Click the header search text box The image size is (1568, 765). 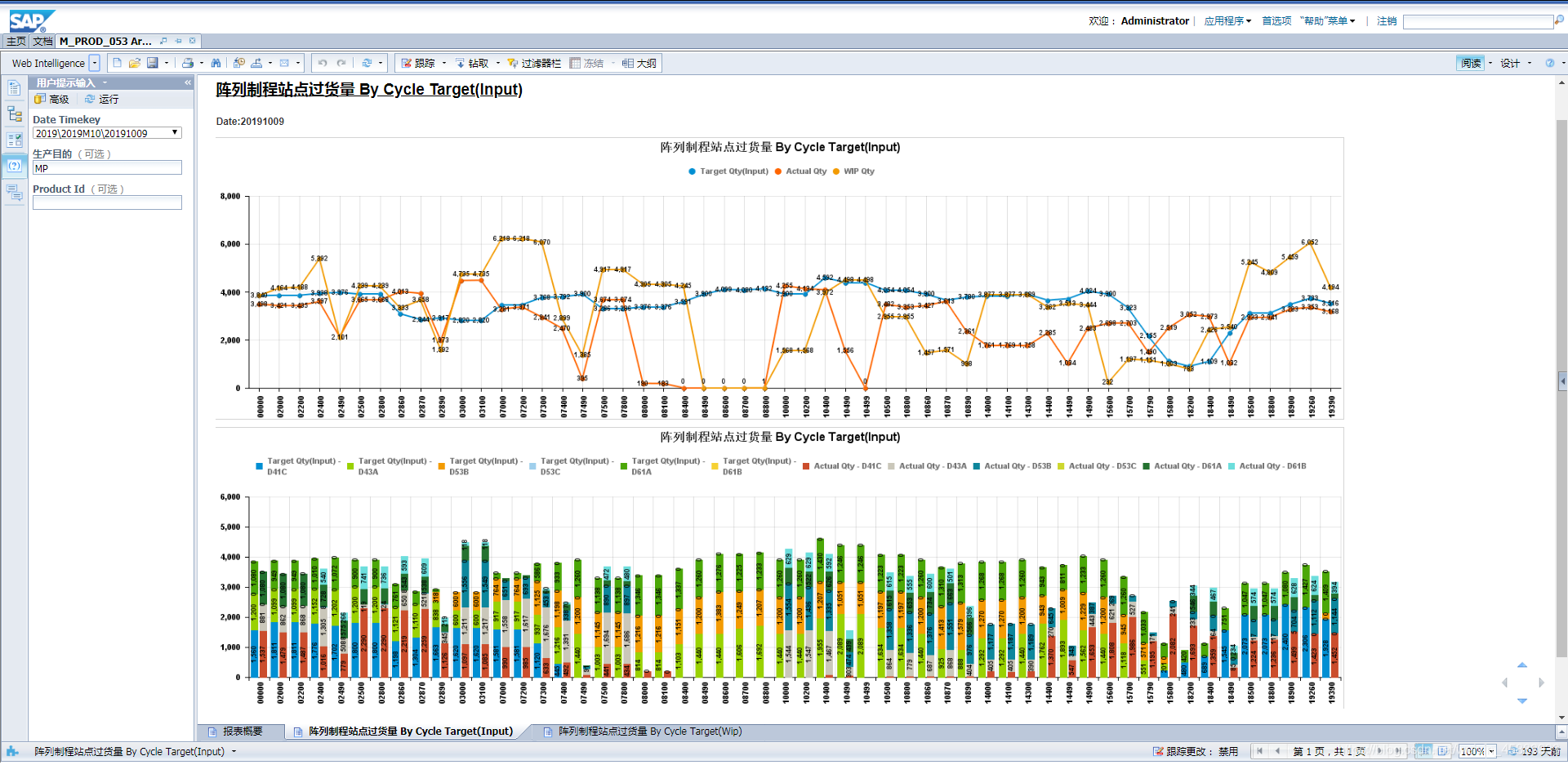(1477, 21)
